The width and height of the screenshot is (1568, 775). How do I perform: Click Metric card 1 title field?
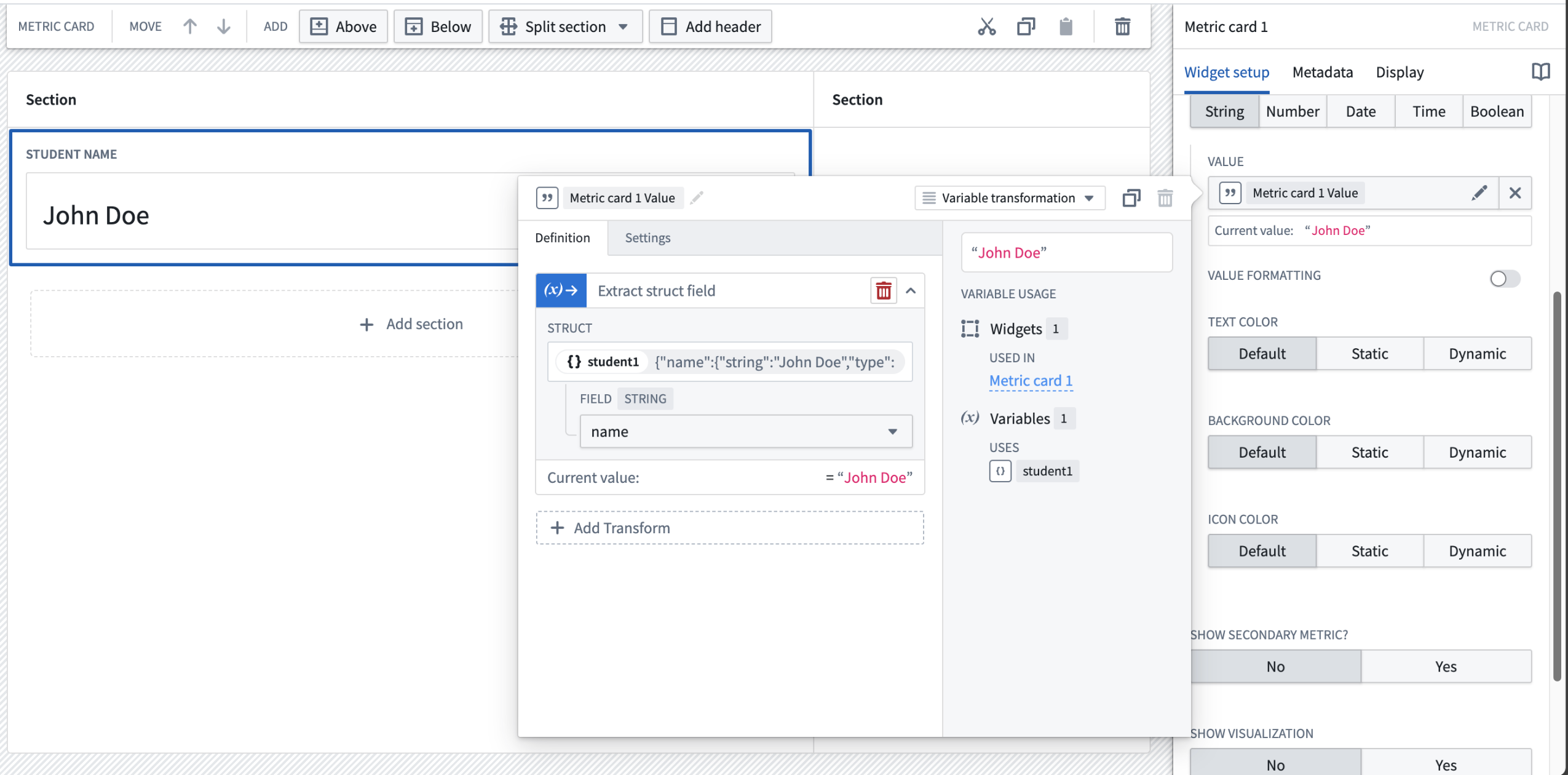click(1226, 26)
